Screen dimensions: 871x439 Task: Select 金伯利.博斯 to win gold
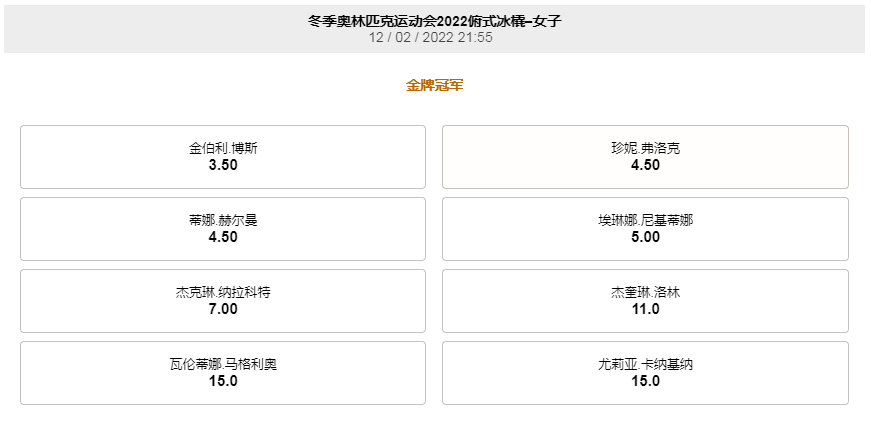click(x=223, y=157)
